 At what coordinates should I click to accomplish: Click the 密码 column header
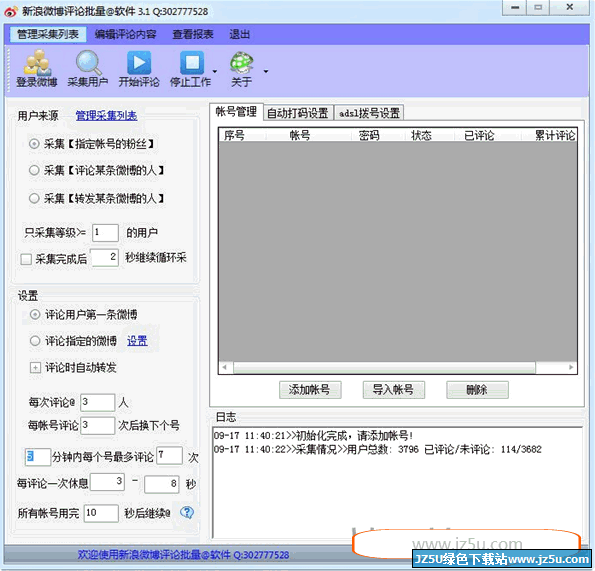coord(369,135)
